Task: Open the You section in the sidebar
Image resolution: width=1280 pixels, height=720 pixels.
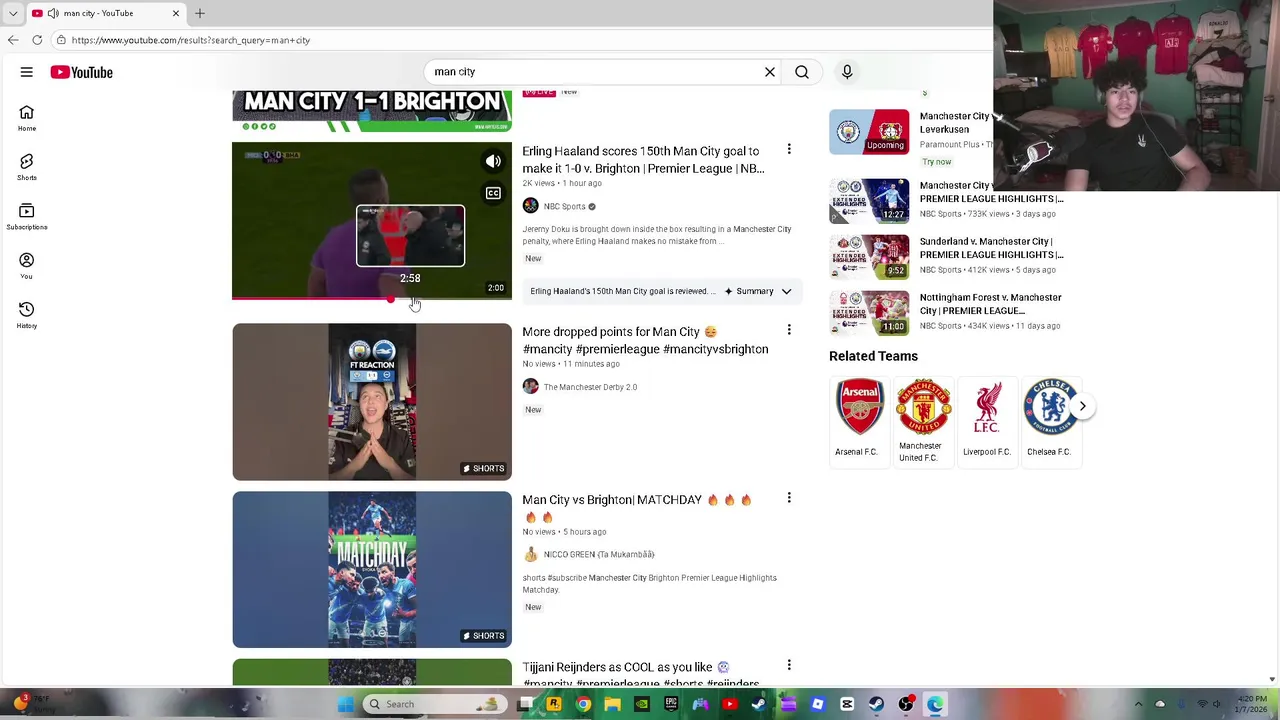Action: click(x=27, y=265)
